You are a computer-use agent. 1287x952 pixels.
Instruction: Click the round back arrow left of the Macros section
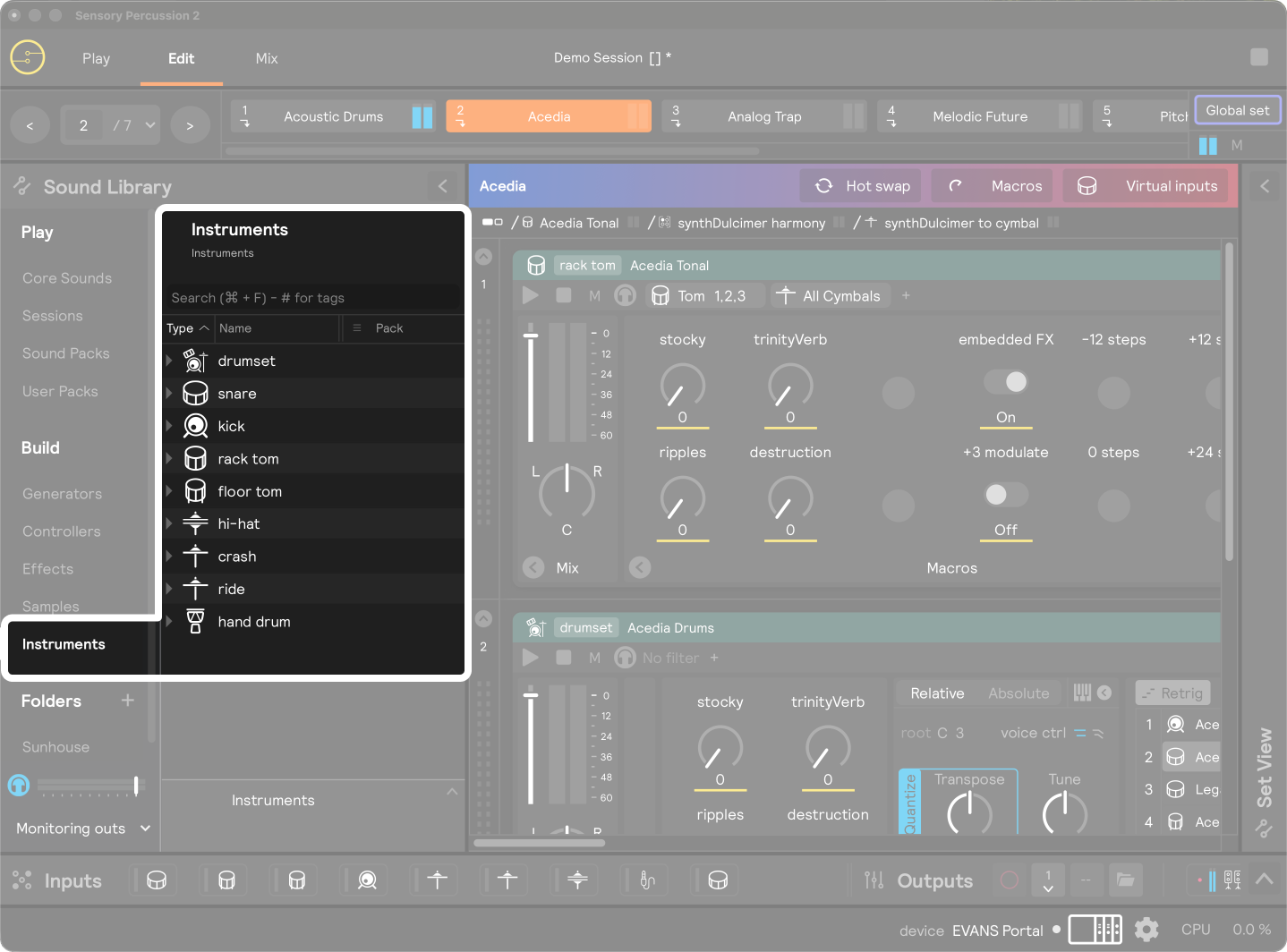pos(640,567)
